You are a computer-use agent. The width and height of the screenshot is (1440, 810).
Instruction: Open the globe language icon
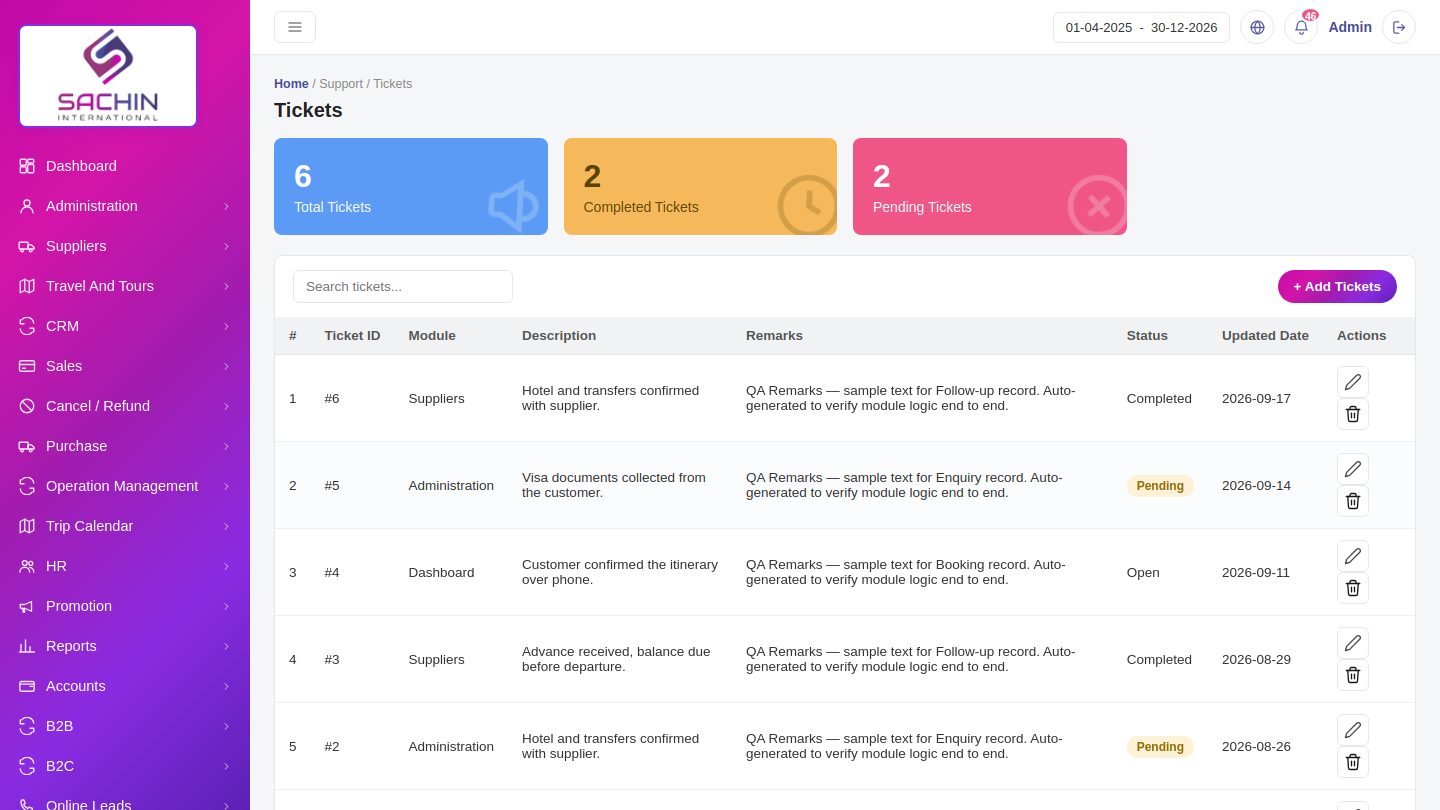(x=1257, y=27)
